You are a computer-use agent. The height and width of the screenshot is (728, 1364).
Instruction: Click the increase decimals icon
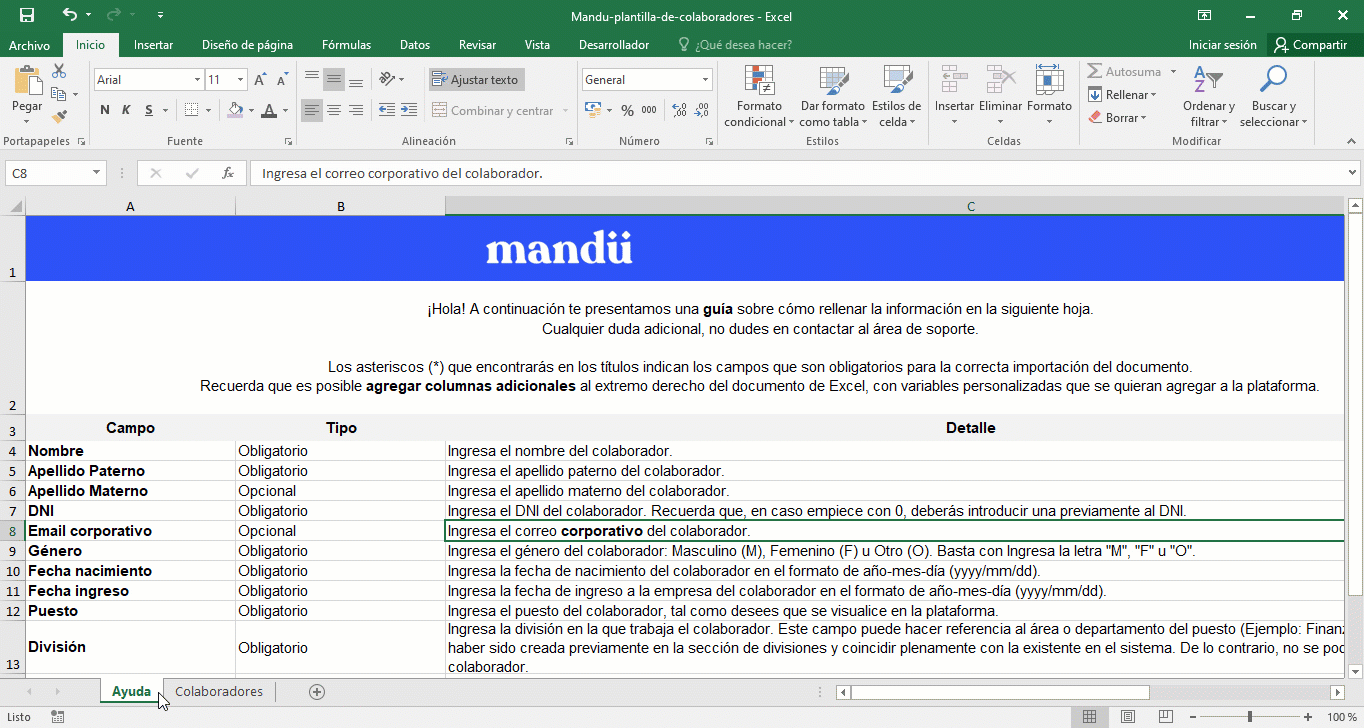click(680, 110)
